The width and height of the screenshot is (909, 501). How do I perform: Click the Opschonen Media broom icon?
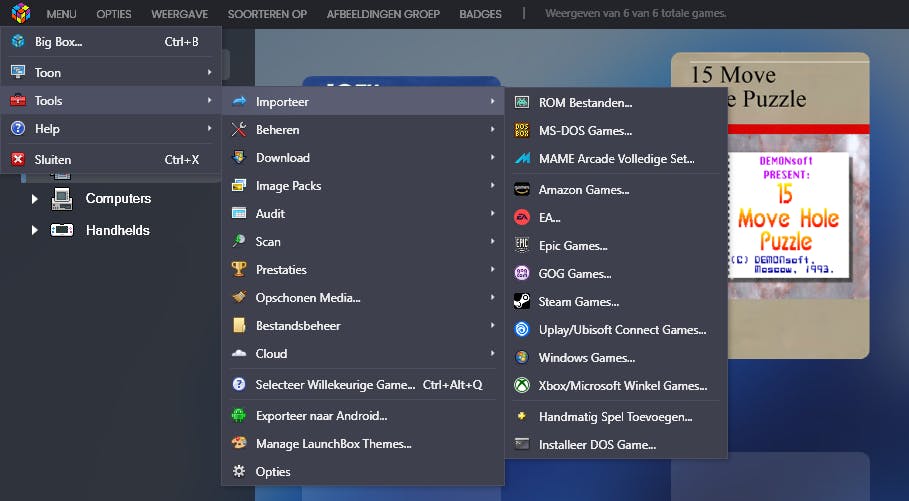coord(239,297)
